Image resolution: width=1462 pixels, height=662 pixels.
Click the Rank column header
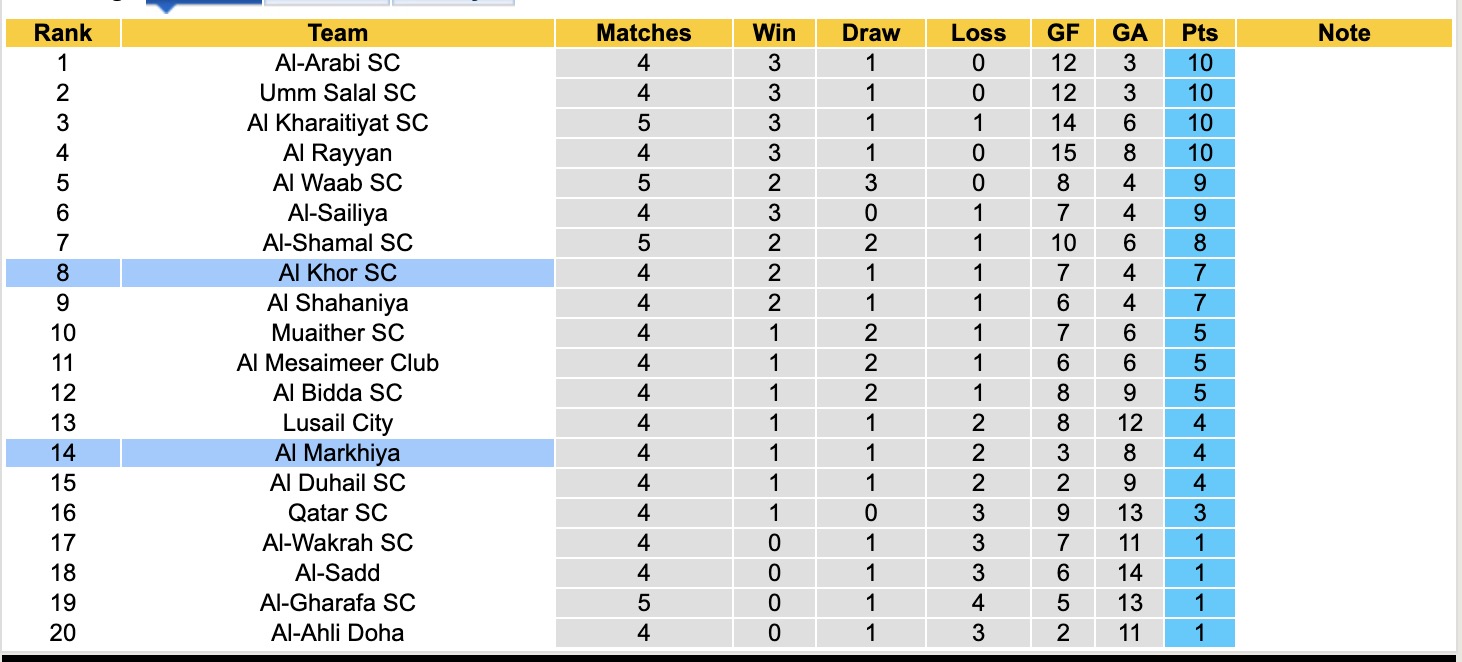(x=62, y=33)
